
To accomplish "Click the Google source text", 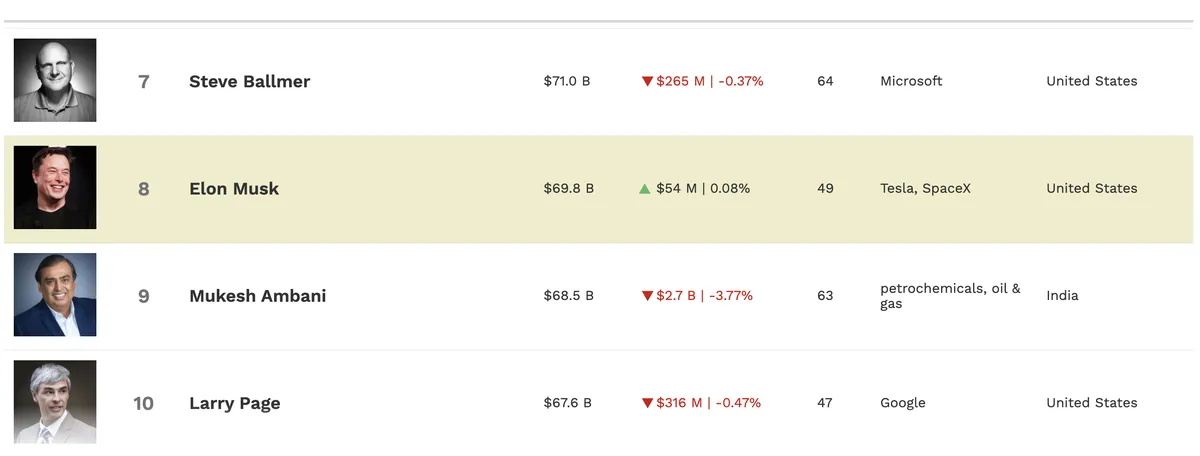I will click(903, 403).
